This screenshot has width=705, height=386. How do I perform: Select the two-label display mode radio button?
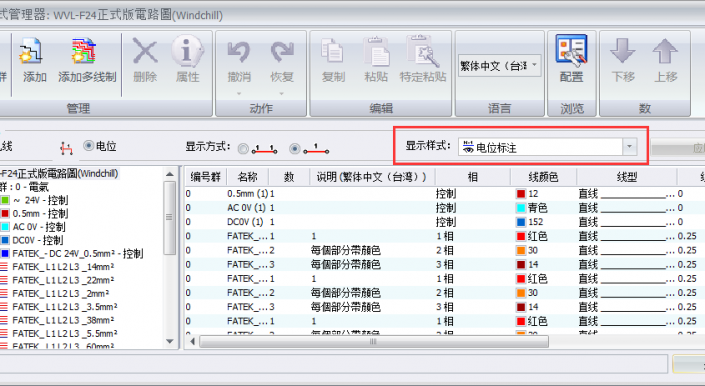(x=243, y=149)
